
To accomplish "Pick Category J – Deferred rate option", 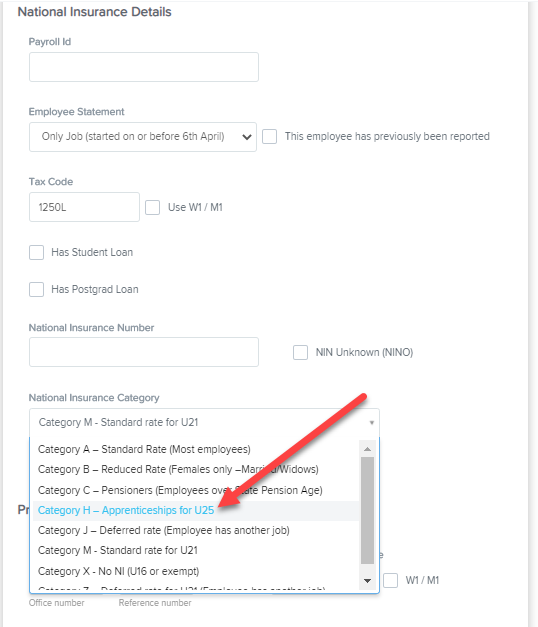I will pyautogui.click(x=196, y=531).
